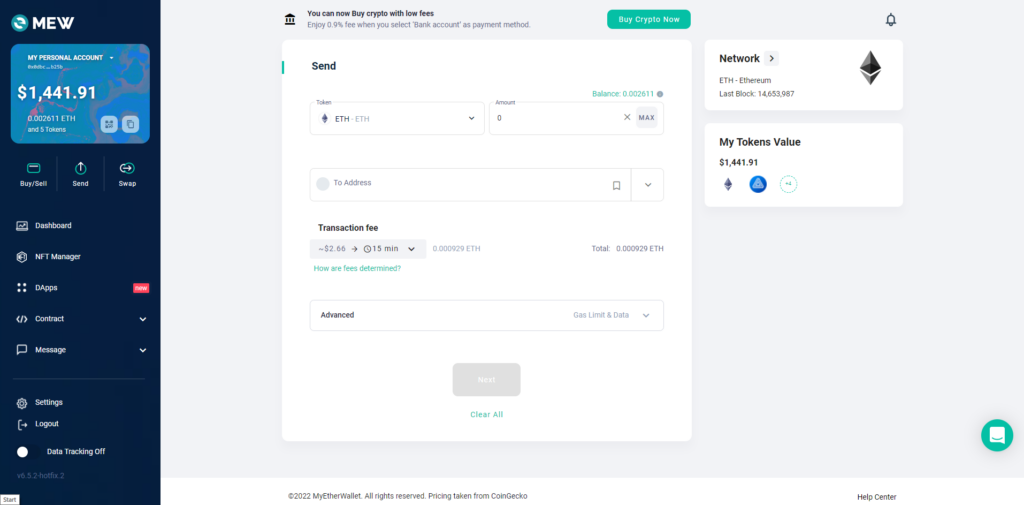1024x505 pixels.
Task: Open the Help Center link
Action: 876,497
